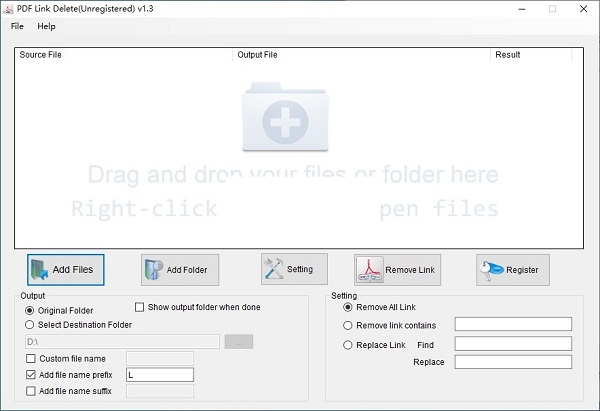
Task: Click the Find text field
Action: point(513,344)
